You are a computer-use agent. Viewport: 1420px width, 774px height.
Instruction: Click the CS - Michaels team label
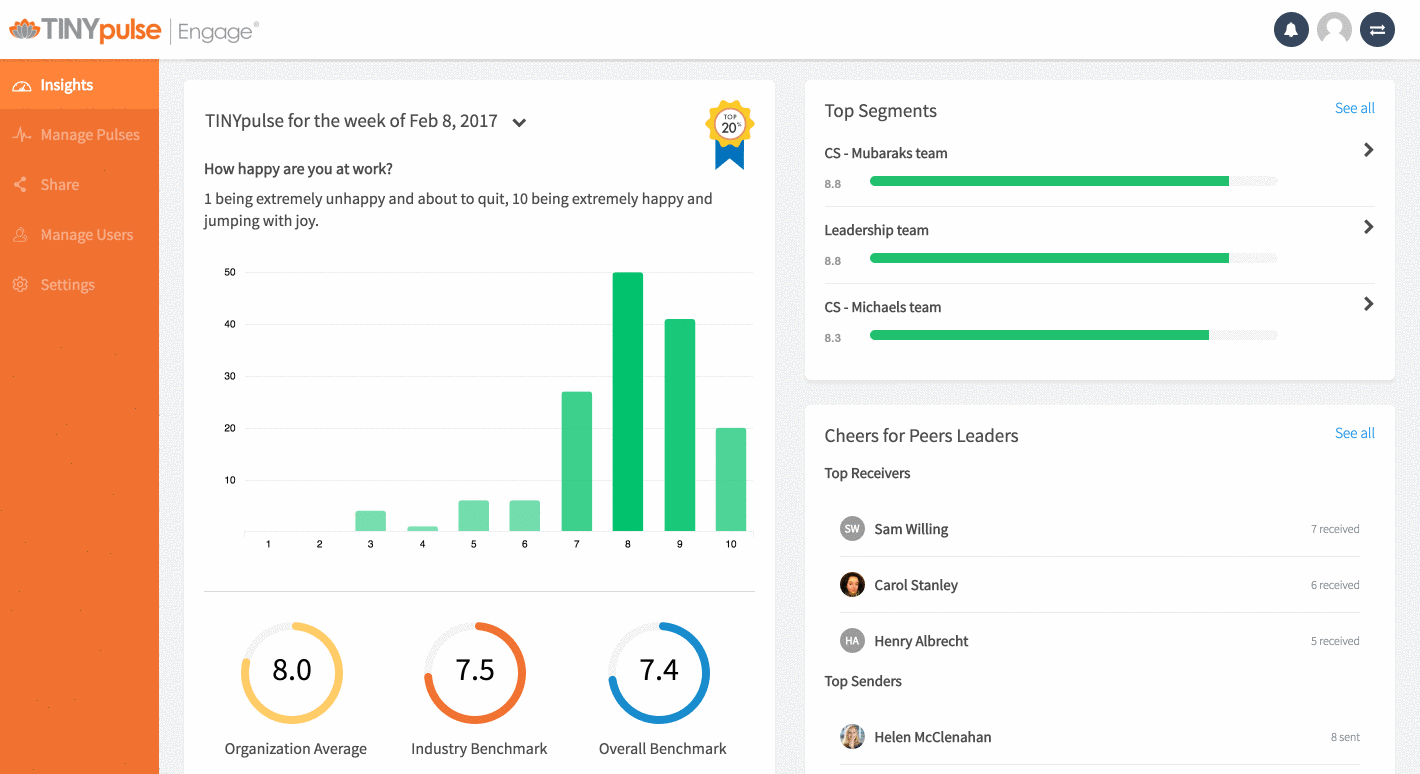pyautogui.click(x=883, y=307)
